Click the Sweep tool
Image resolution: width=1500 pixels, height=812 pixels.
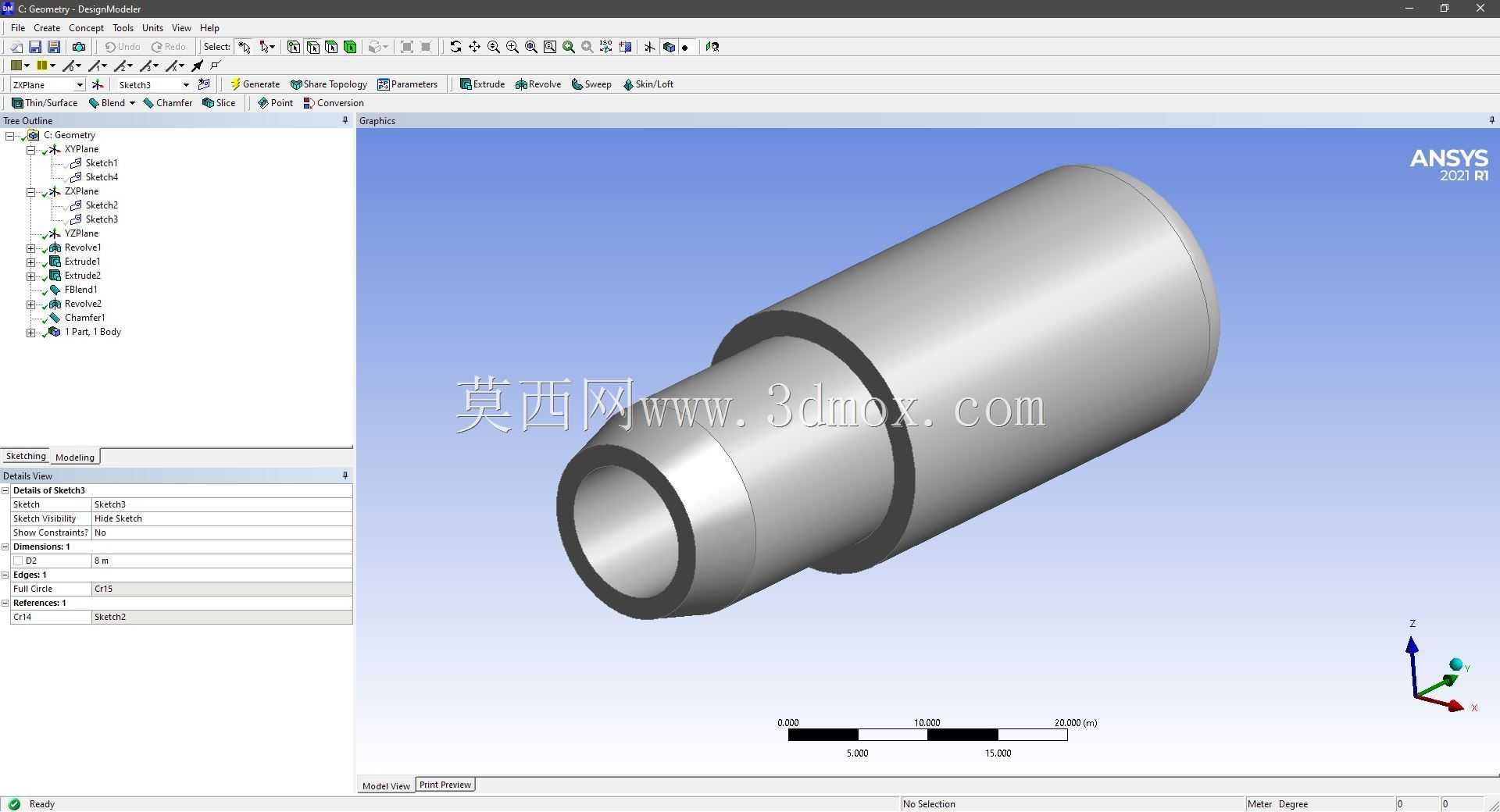(591, 84)
